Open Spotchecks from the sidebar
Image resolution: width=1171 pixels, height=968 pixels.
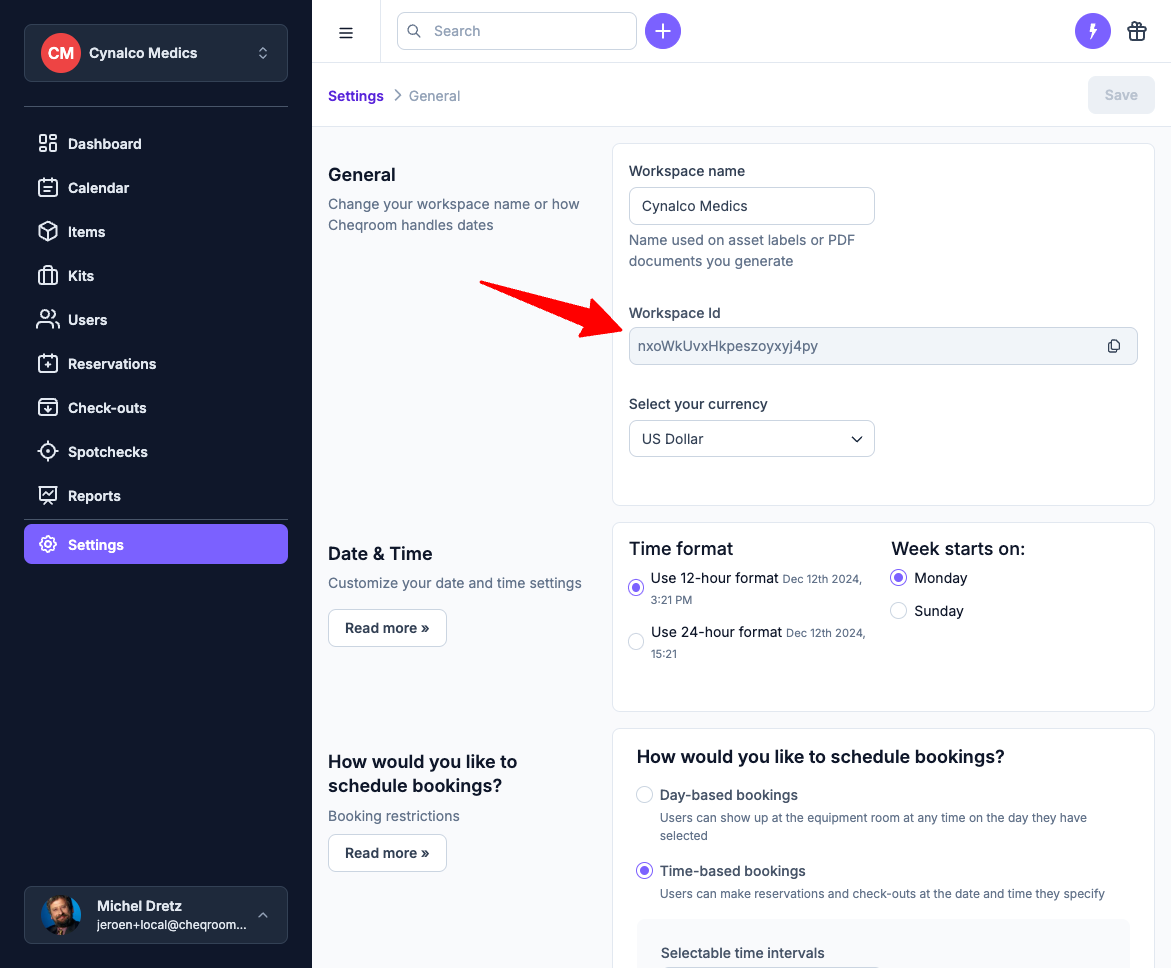pyautogui.click(x=107, y=452)
